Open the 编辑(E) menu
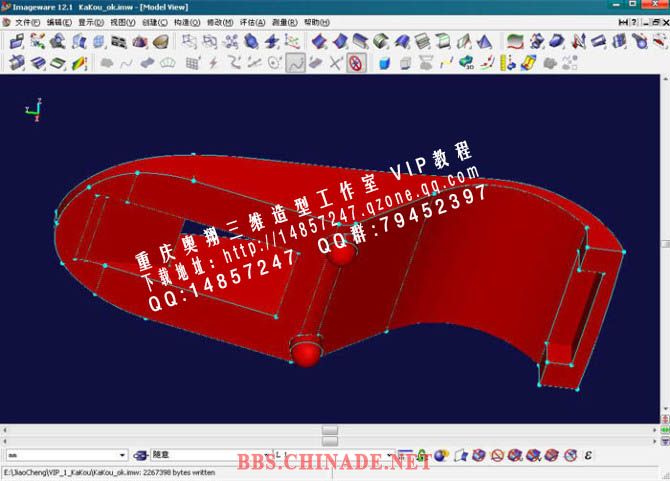Screen dimensions: 670x481 (59, 22)
